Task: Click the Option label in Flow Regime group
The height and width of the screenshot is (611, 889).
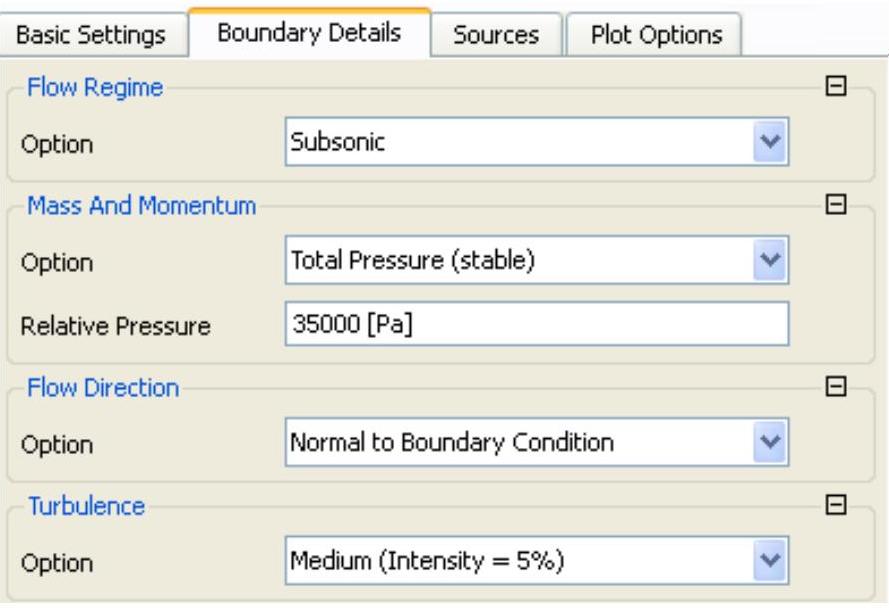Action: 57,144
